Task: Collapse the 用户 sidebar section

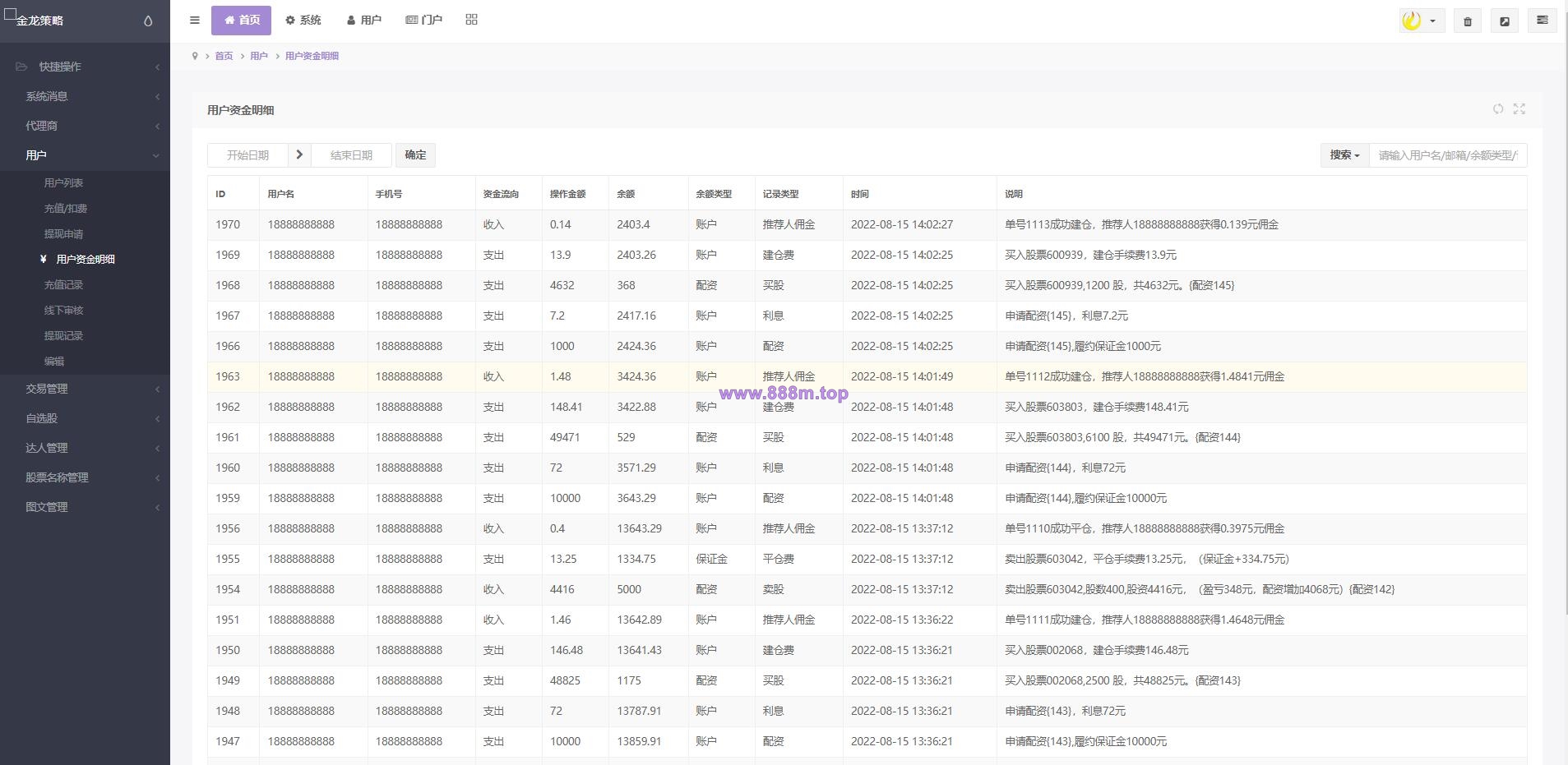Action: pos(85,155)
